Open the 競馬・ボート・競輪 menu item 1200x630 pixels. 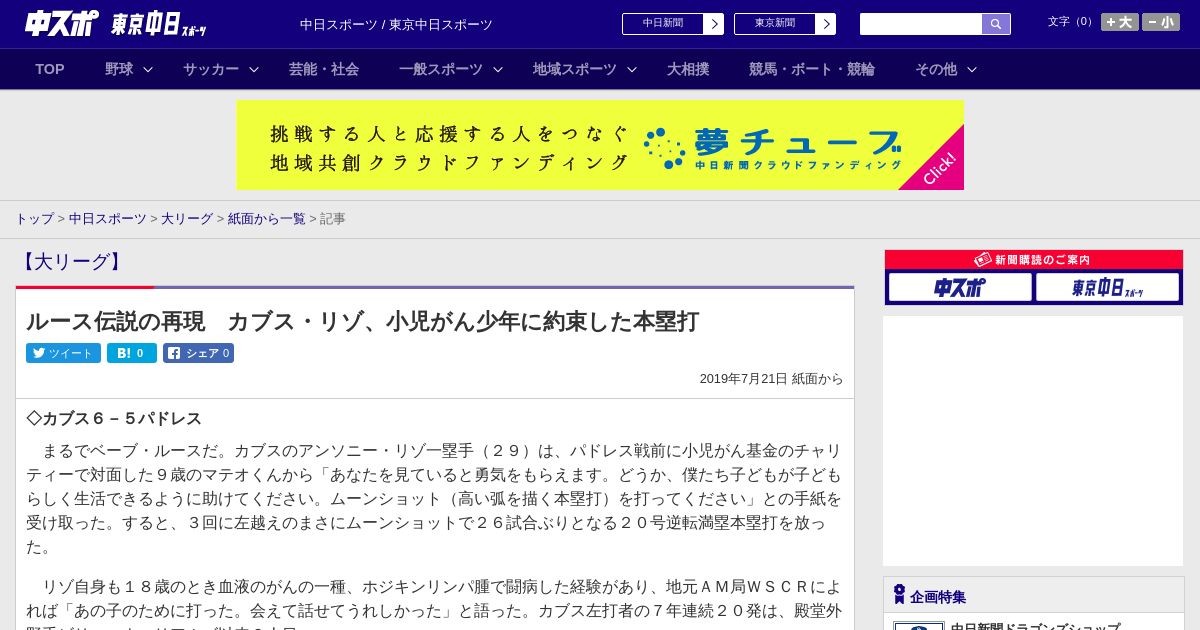pos(812,69)
